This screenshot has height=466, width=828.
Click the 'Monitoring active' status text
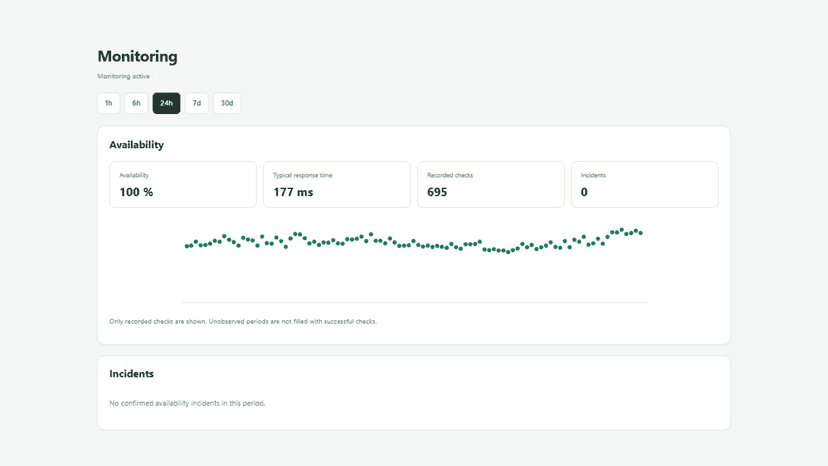[124, 76]
